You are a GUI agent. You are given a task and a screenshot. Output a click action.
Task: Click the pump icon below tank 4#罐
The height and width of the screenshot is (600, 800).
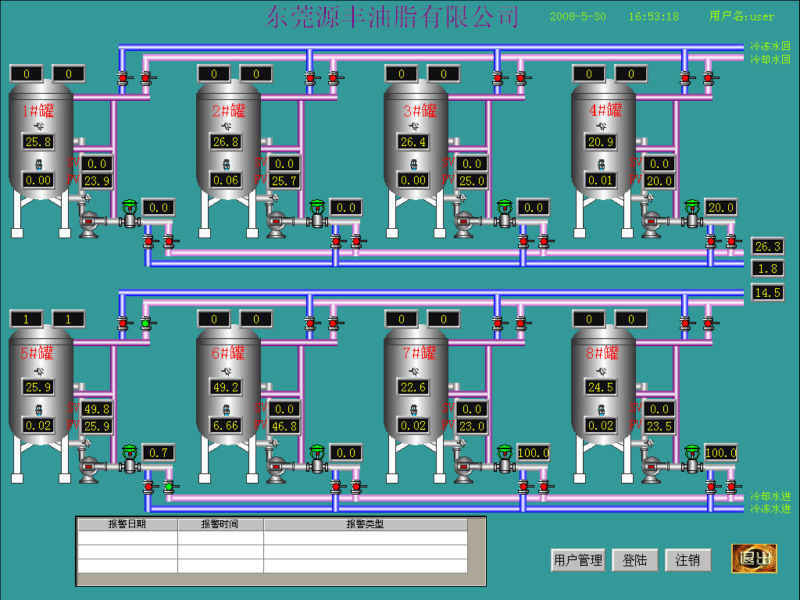click(x=651, y=222)
